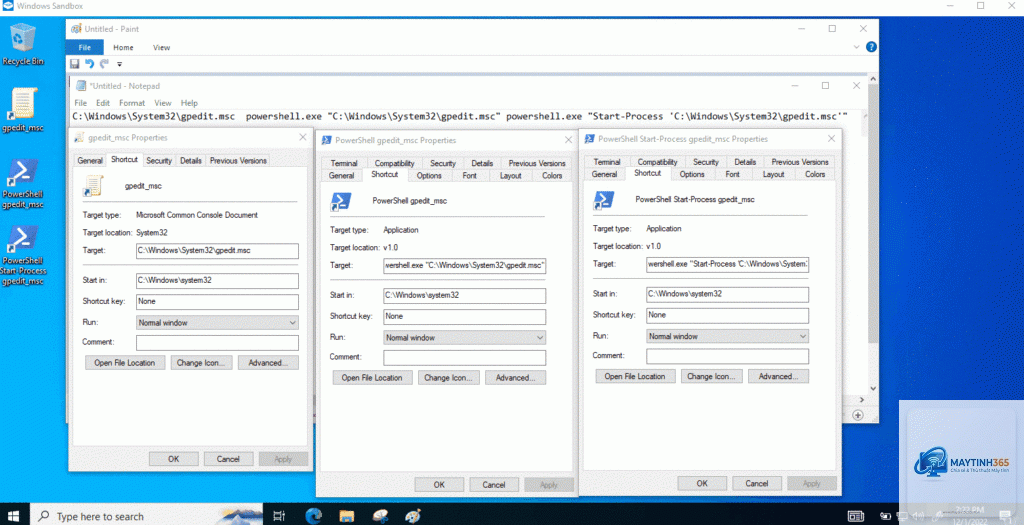Image resolution: width=1024 pixels, height=525 pixels.
Task: Click Start in field in PowerShell gpedit_msc Properties
Action: coord(464,295)
